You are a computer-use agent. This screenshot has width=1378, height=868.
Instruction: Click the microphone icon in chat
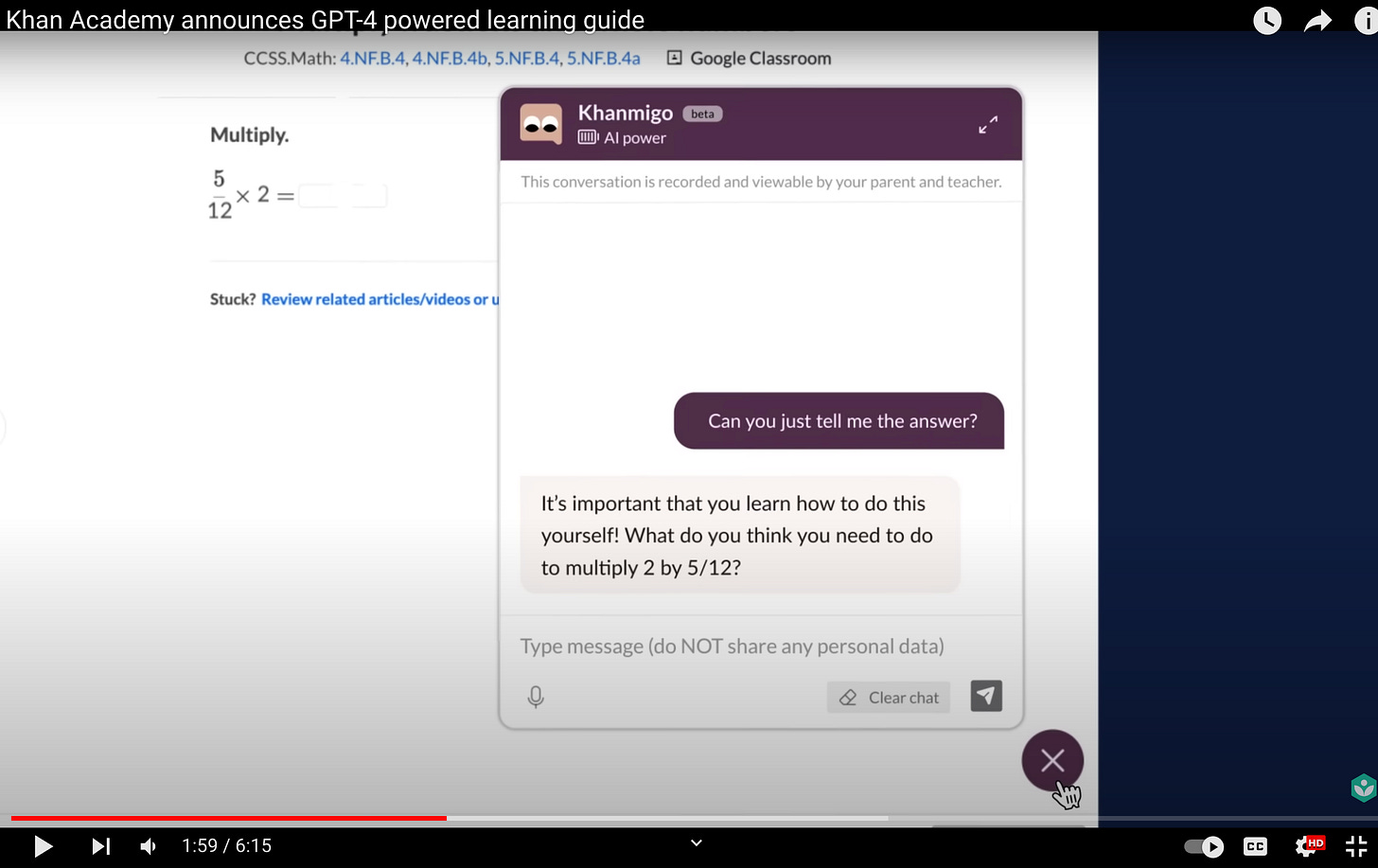[536, 698]
